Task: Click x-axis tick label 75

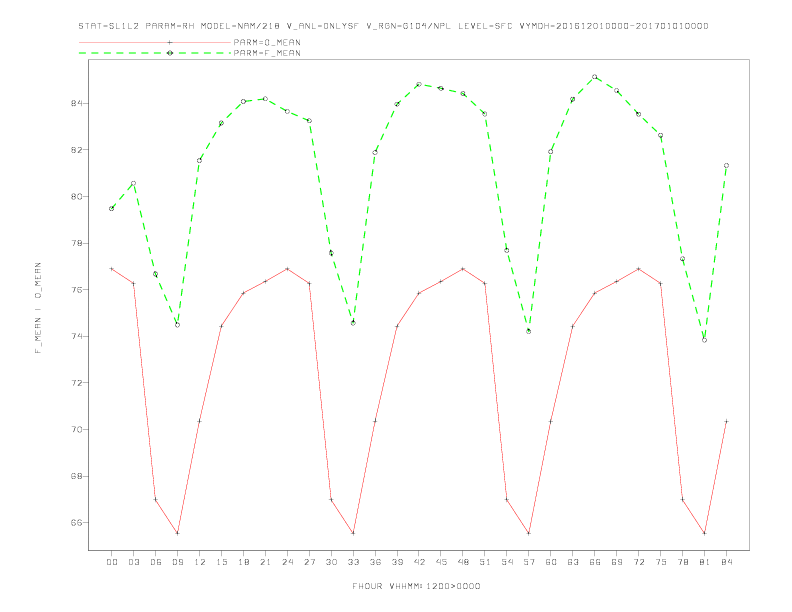Action: coord(661,562)
